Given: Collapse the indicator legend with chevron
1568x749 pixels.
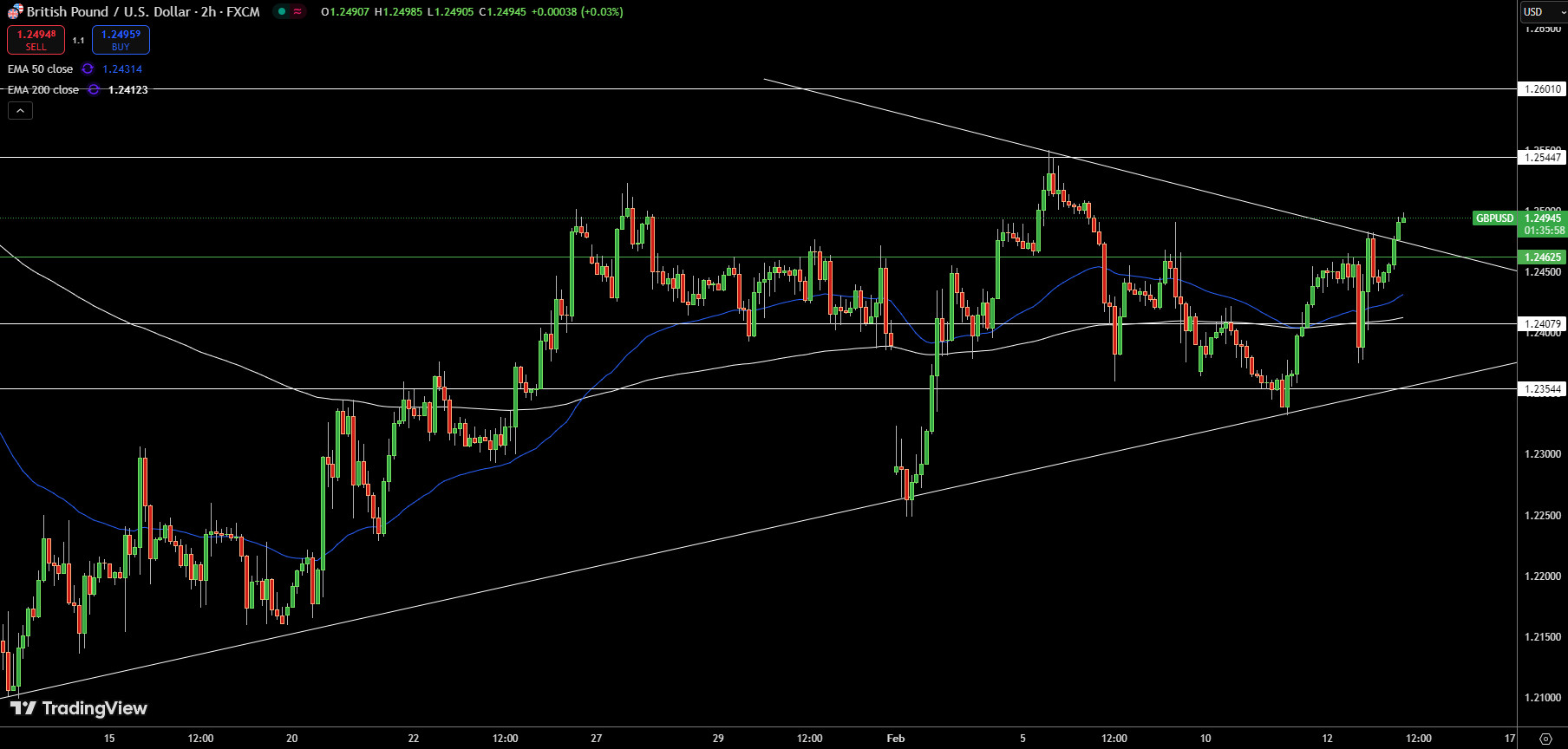Looking at the screenshot, I should point(20,111).
